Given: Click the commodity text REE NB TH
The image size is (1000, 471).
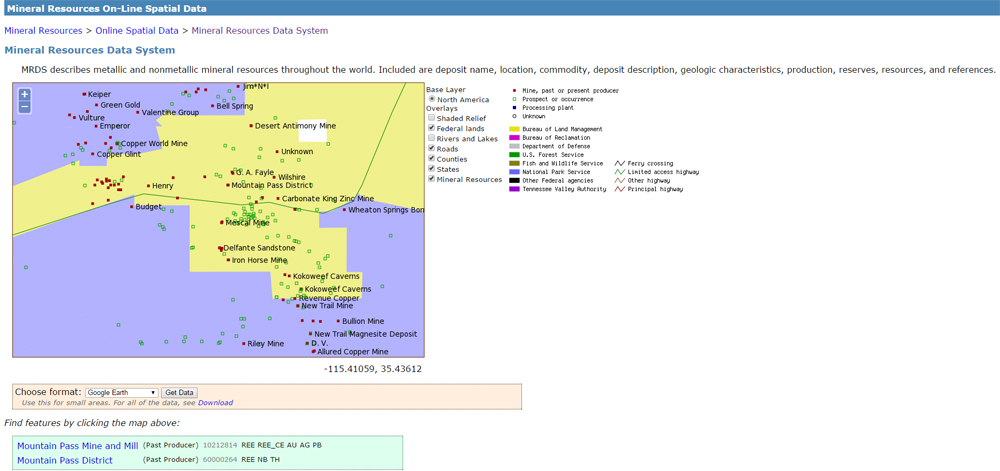Looking at the screenshot, I should click(260, 460).
